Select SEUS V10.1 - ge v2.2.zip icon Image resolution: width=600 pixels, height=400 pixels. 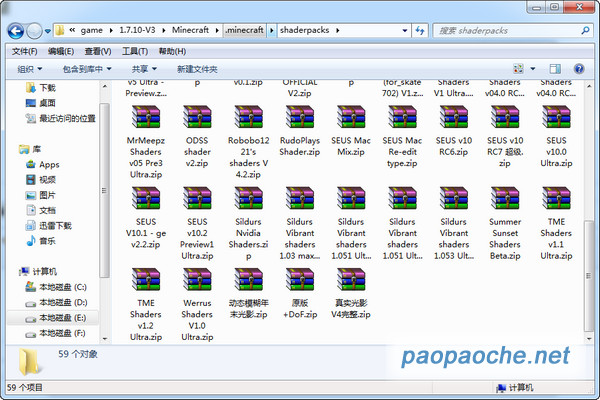146,198
